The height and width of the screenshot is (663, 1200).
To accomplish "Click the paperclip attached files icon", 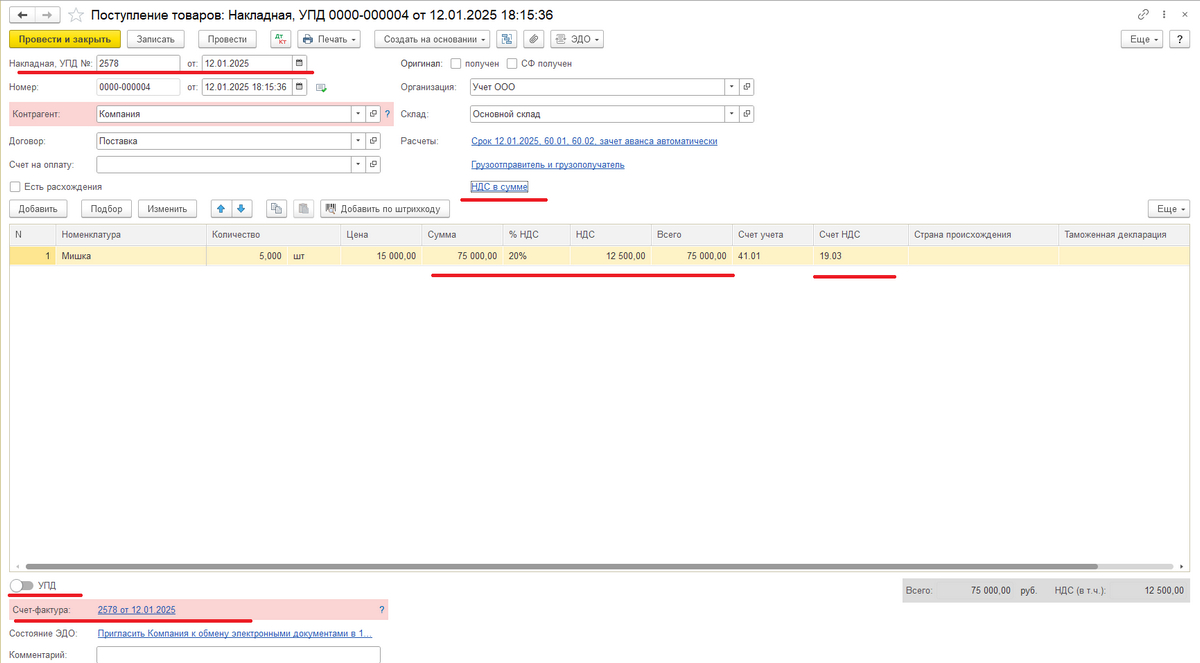I will [x=534, y=39].
